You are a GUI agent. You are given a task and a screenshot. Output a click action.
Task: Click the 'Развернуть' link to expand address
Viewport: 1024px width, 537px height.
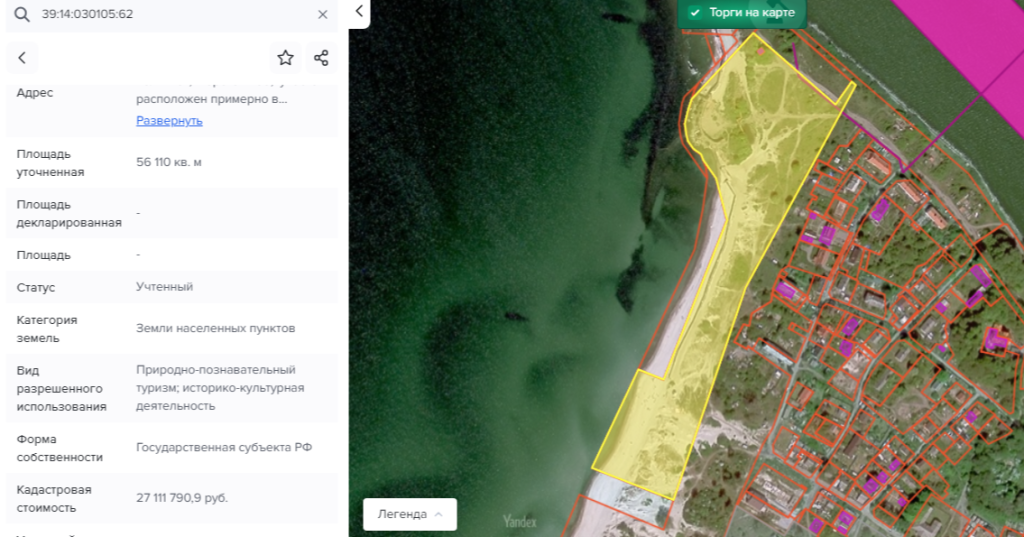[x=169, y=121]
